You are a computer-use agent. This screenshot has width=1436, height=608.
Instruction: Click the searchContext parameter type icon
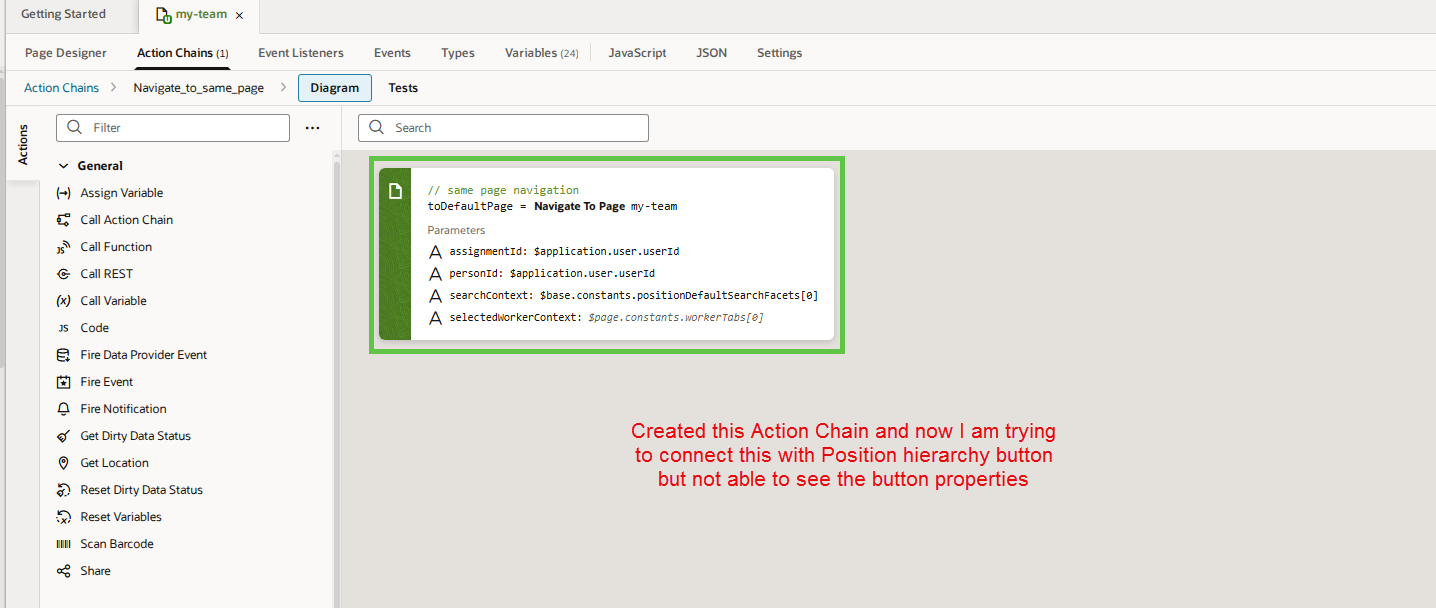[435, 296]
